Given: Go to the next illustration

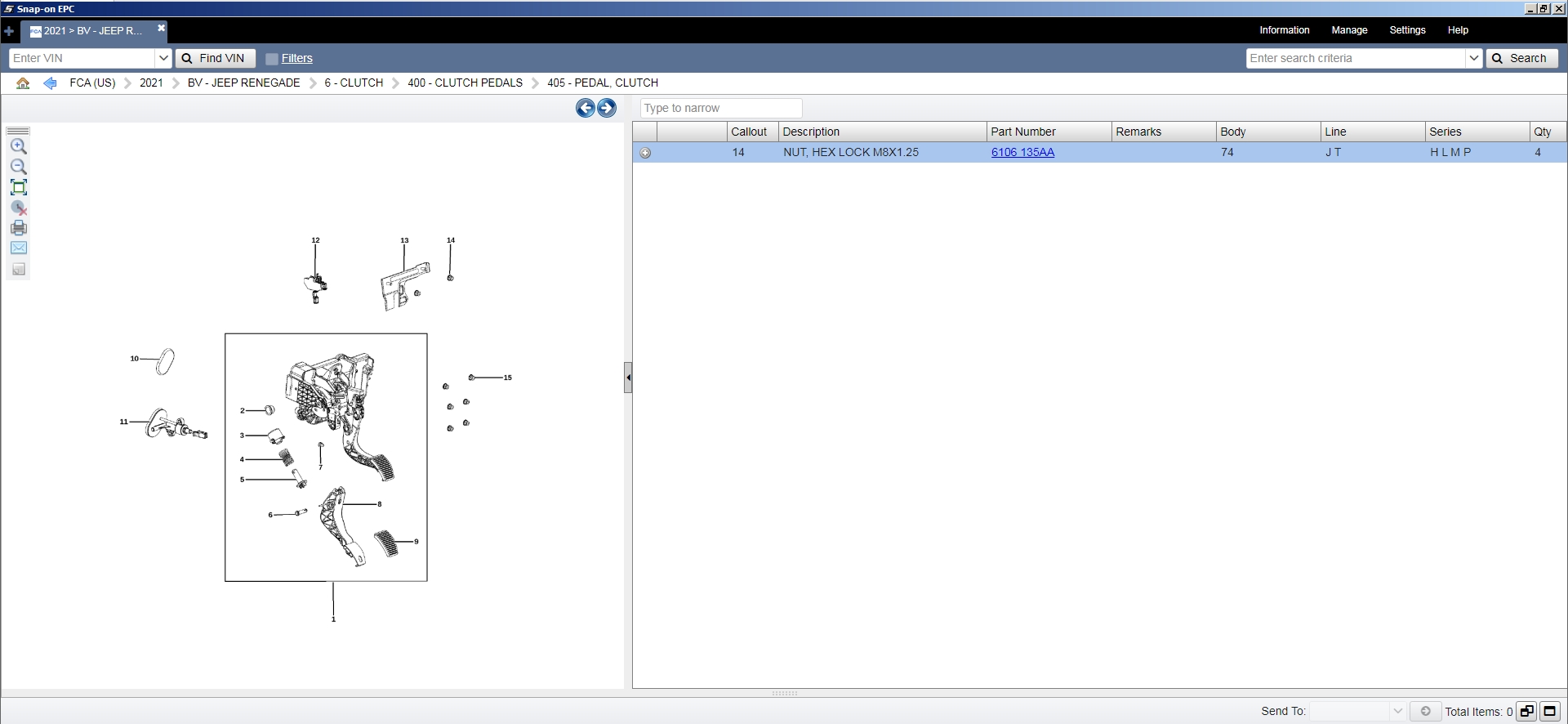Looking at the screenshot, I should tap(607, 108).
